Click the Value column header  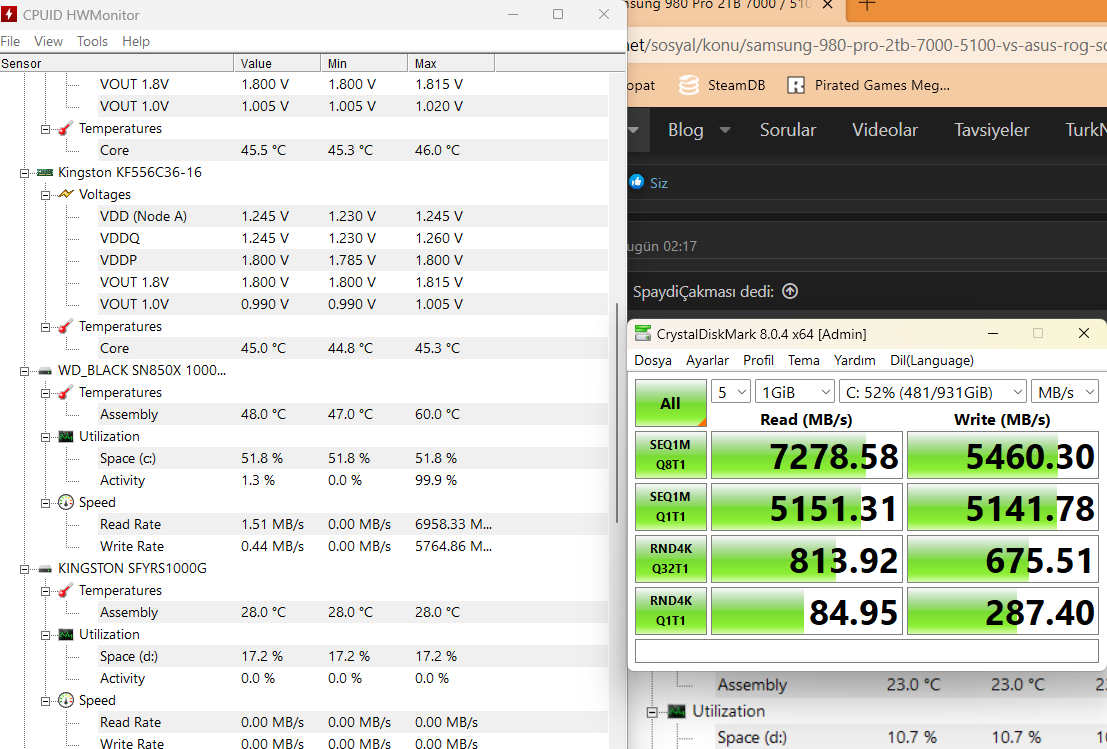click(277, 64)
